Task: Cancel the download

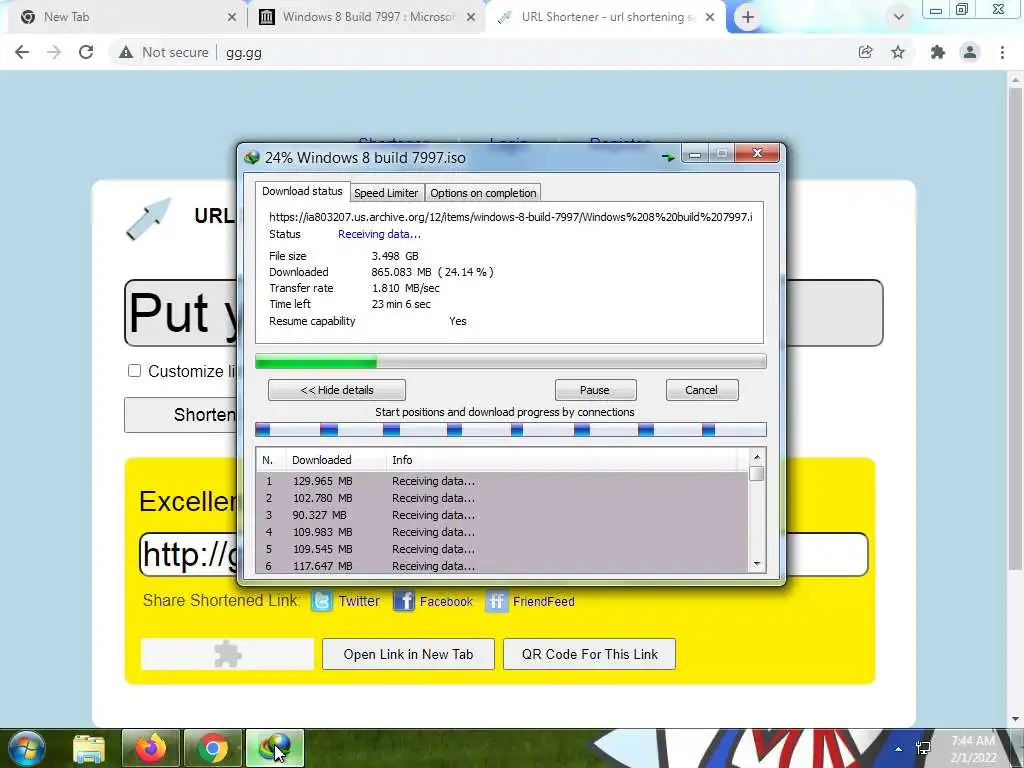Action: point(701,390)
